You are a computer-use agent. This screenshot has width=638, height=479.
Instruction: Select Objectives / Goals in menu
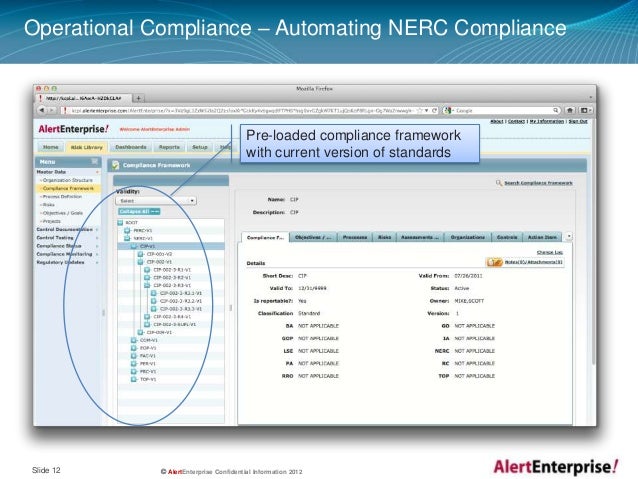pyautogui.click(x=62, y=213)
